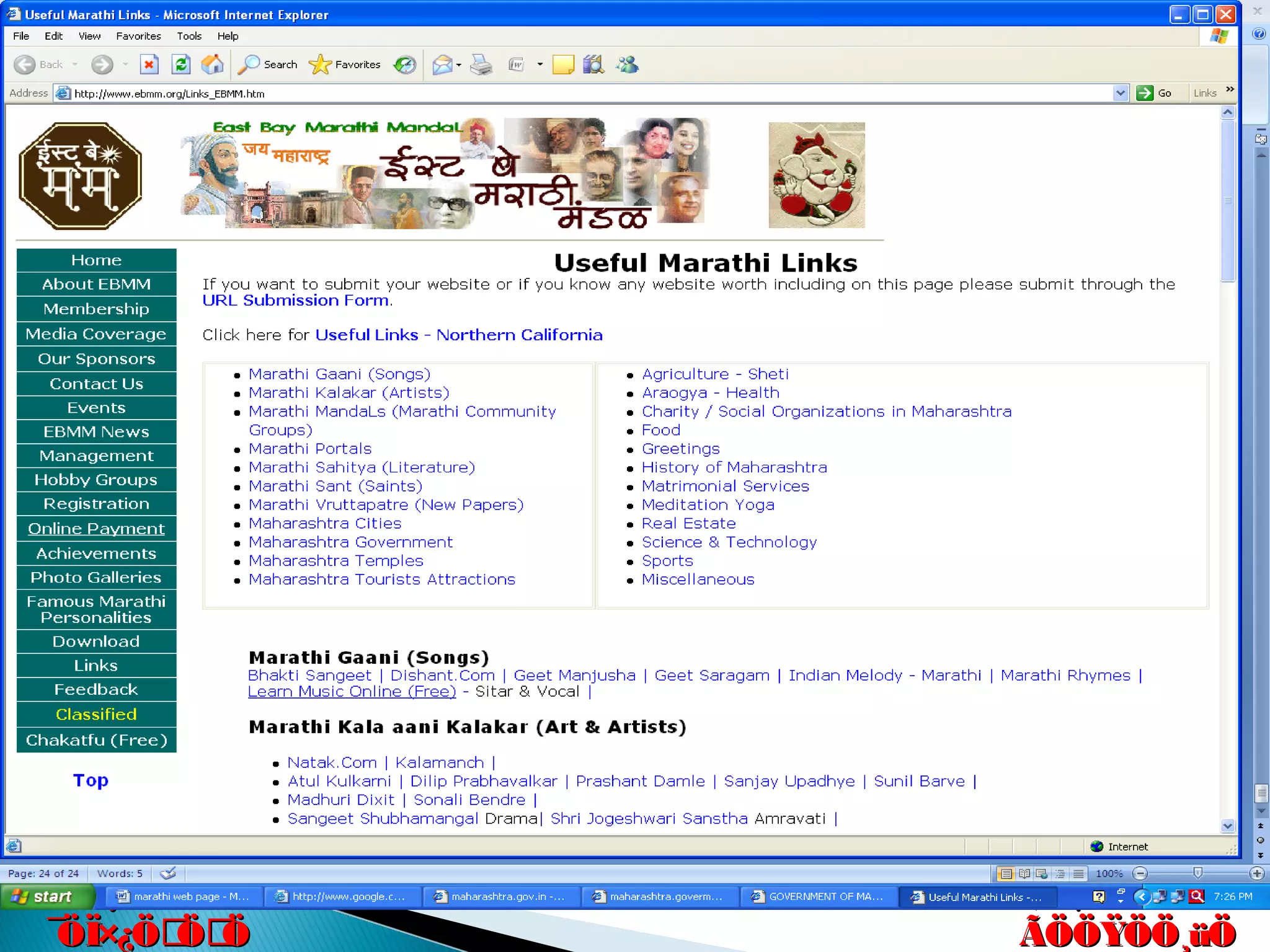Open the Marathi Portals link
The height and width of the screenshot is (952, 1270).
[310, 449]
